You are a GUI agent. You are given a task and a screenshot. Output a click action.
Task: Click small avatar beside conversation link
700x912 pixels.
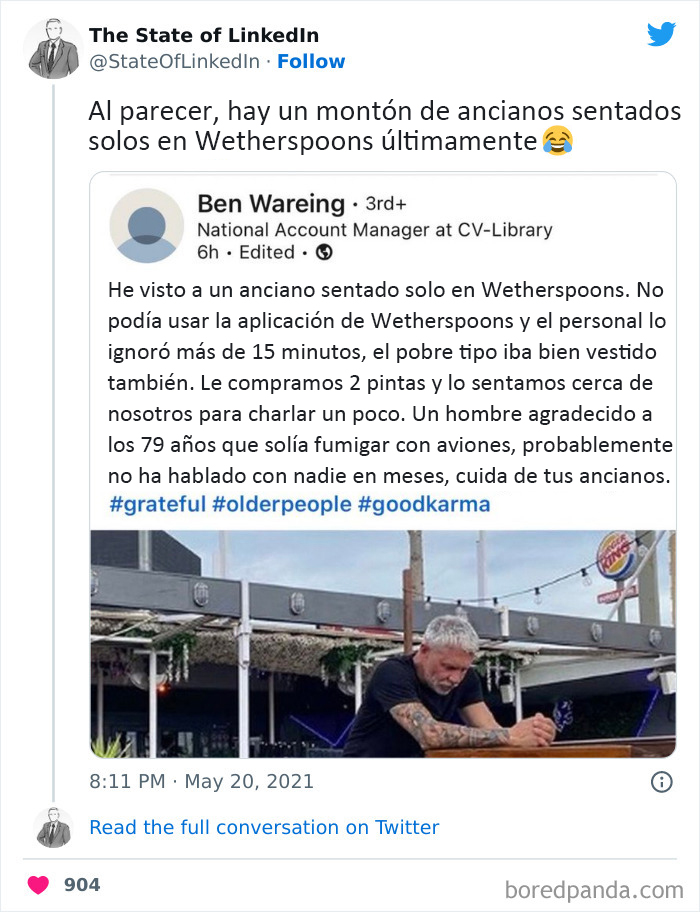tap(53, 827)
